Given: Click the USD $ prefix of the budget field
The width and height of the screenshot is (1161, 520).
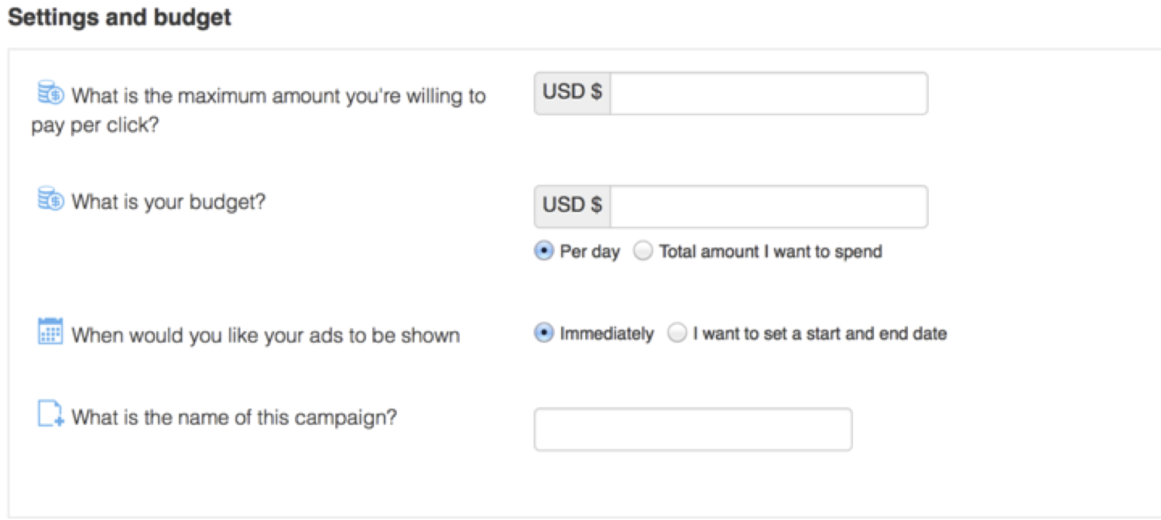Looking at the screenshot, I should coord(572,206).
